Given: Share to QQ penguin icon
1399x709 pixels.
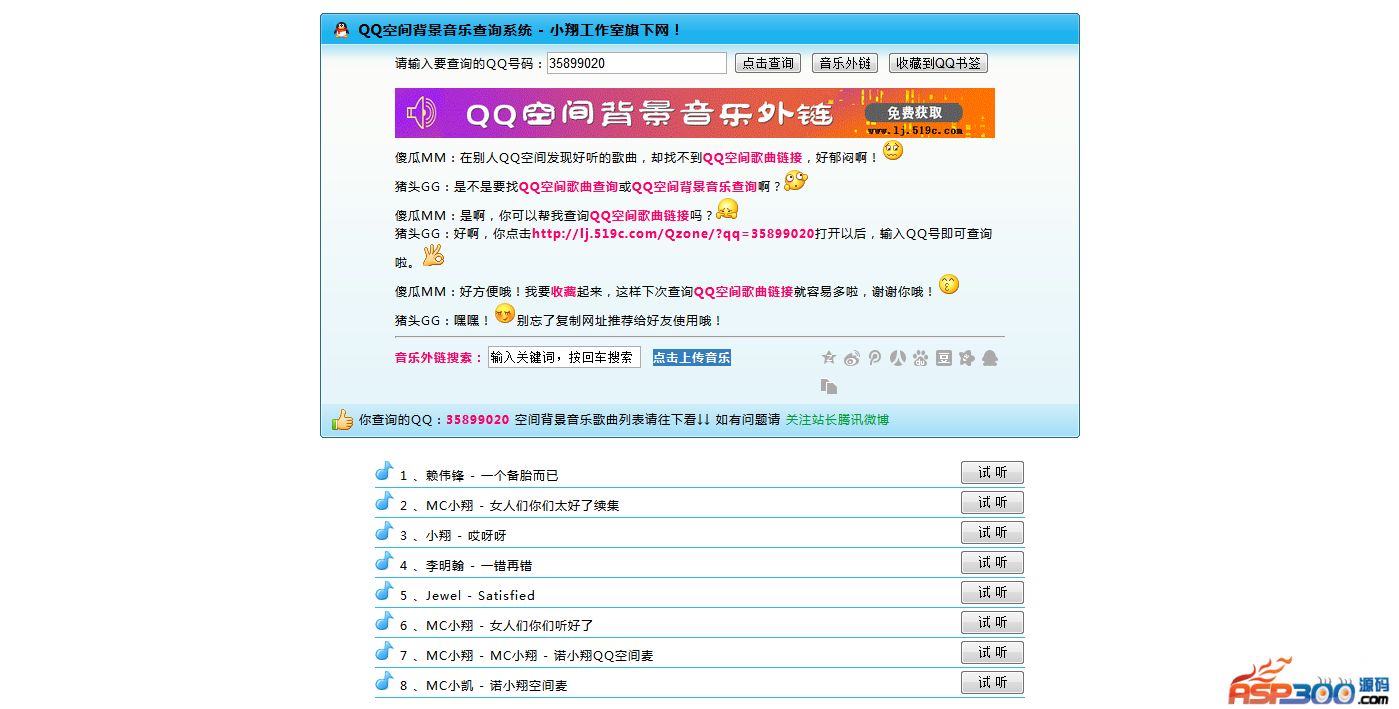Looking at the screenshot, I should coord(990,358).
